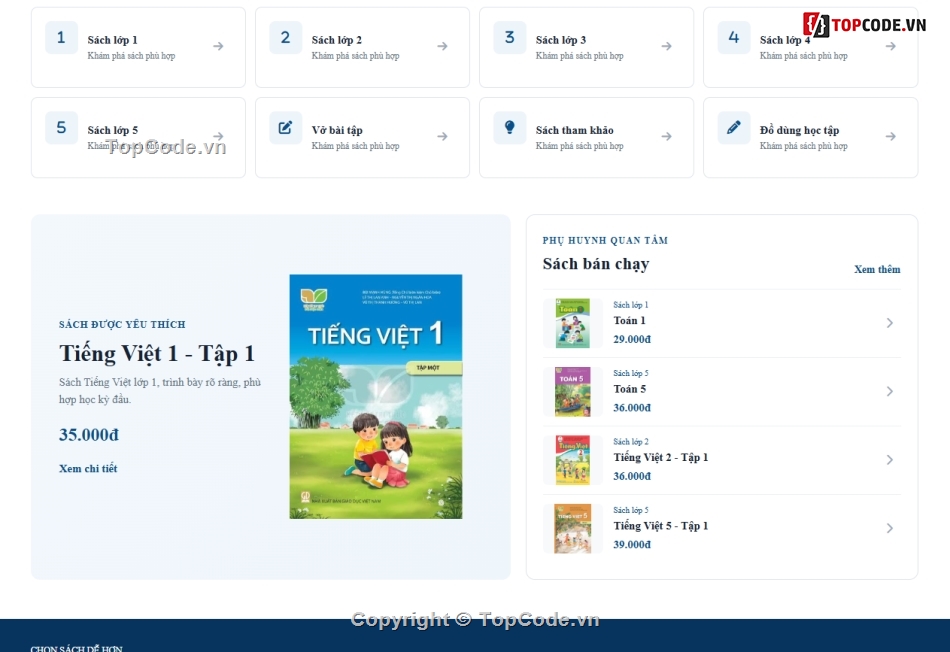The width and height of the screenshot is (950, 652).
Task: Click the Toán 5 book thumbnail
Action: pyautogui.click(x=573, y=391)
